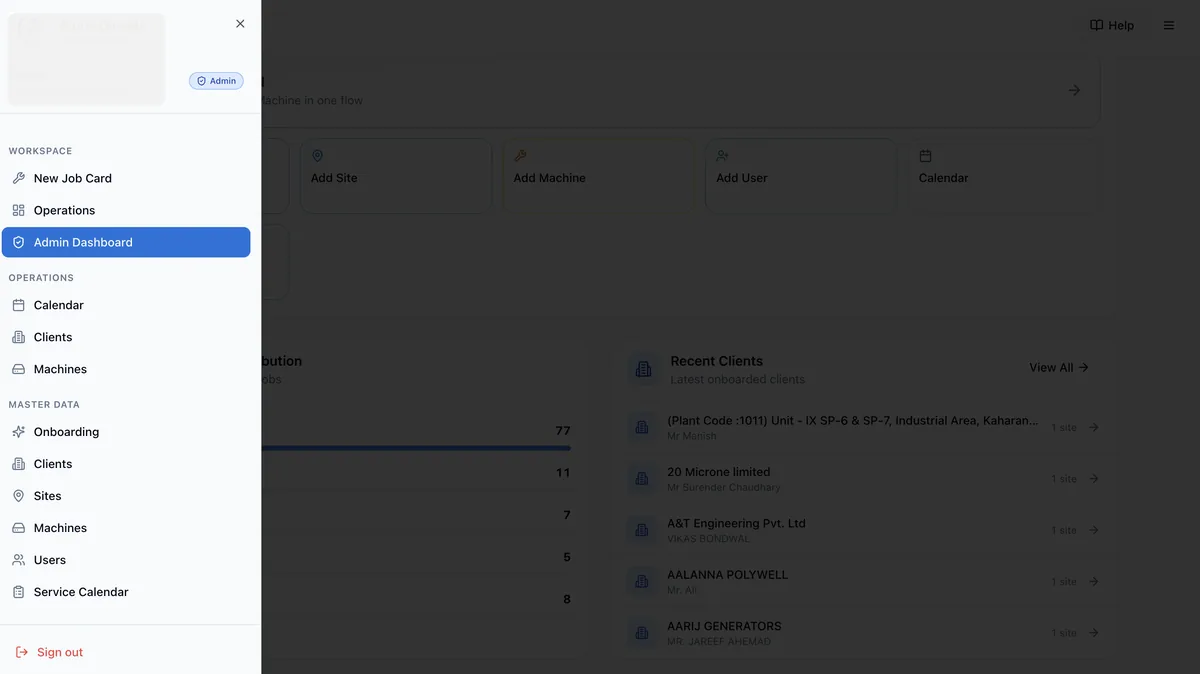1200x674 pixels.
Task: Click the shield icon on Admin Dashboard
Action: tap(18, 242)
